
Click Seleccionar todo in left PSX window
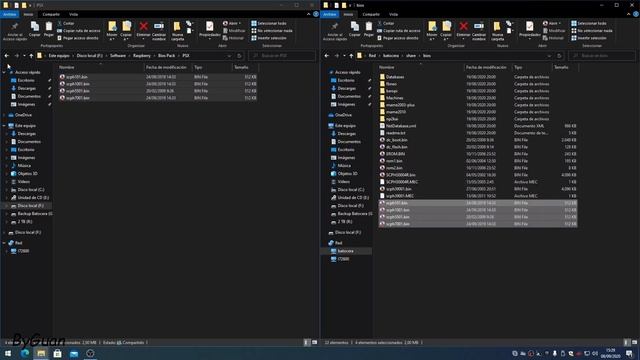click(x=269, y=23)
